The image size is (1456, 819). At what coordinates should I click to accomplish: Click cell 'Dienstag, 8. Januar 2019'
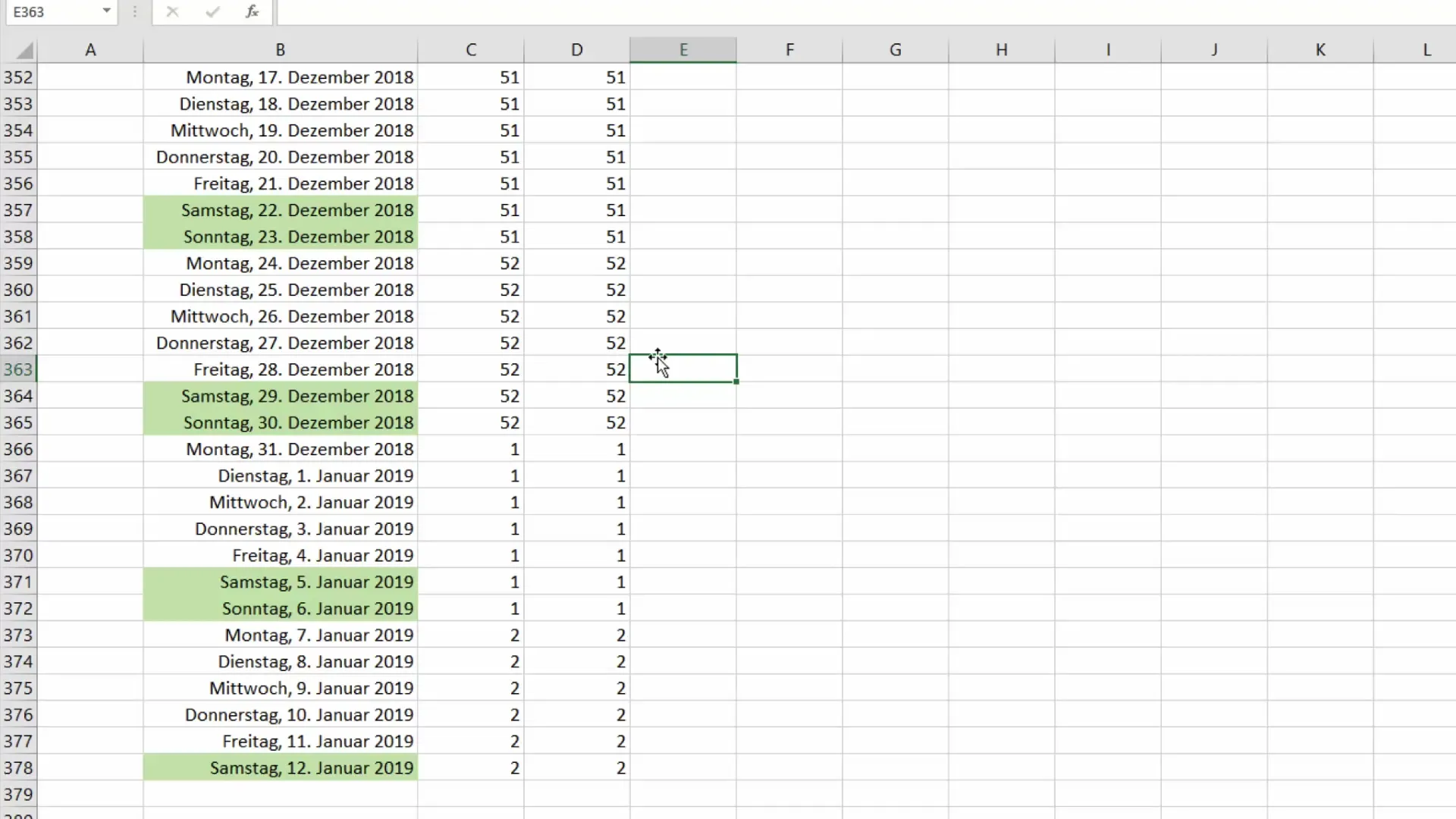pos(281,661)
